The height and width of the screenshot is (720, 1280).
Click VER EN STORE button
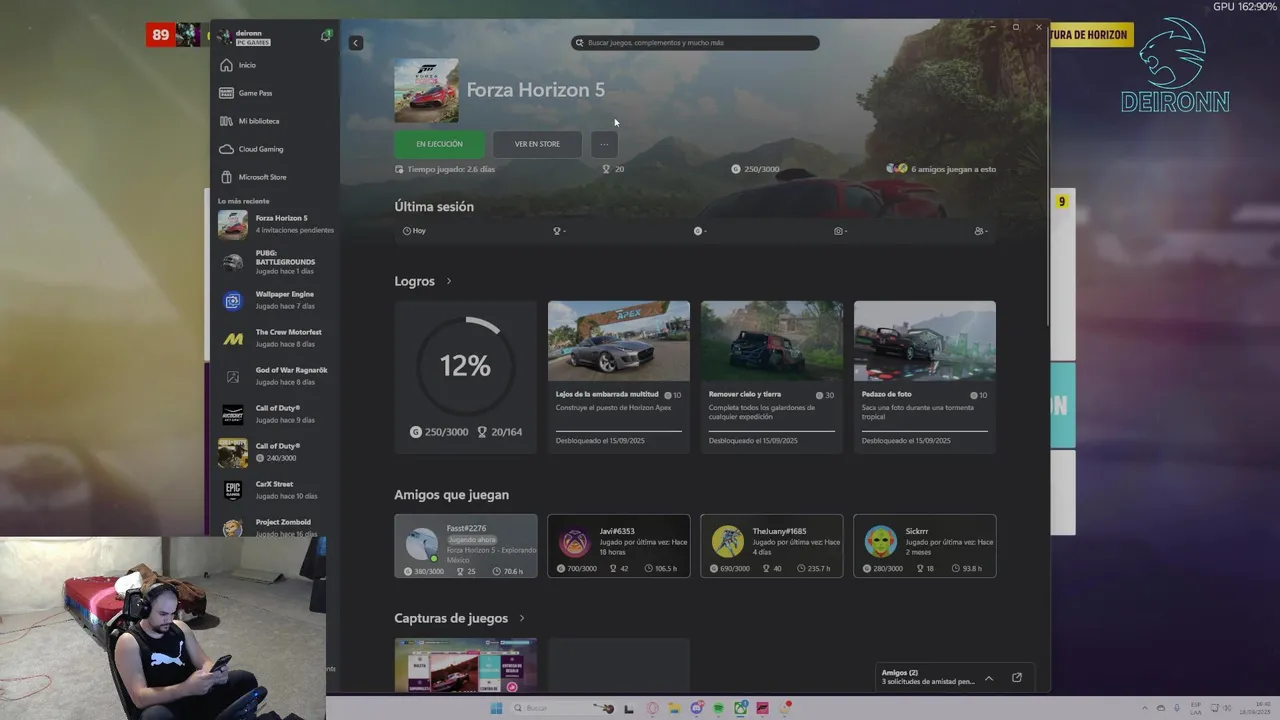[537, 144]
